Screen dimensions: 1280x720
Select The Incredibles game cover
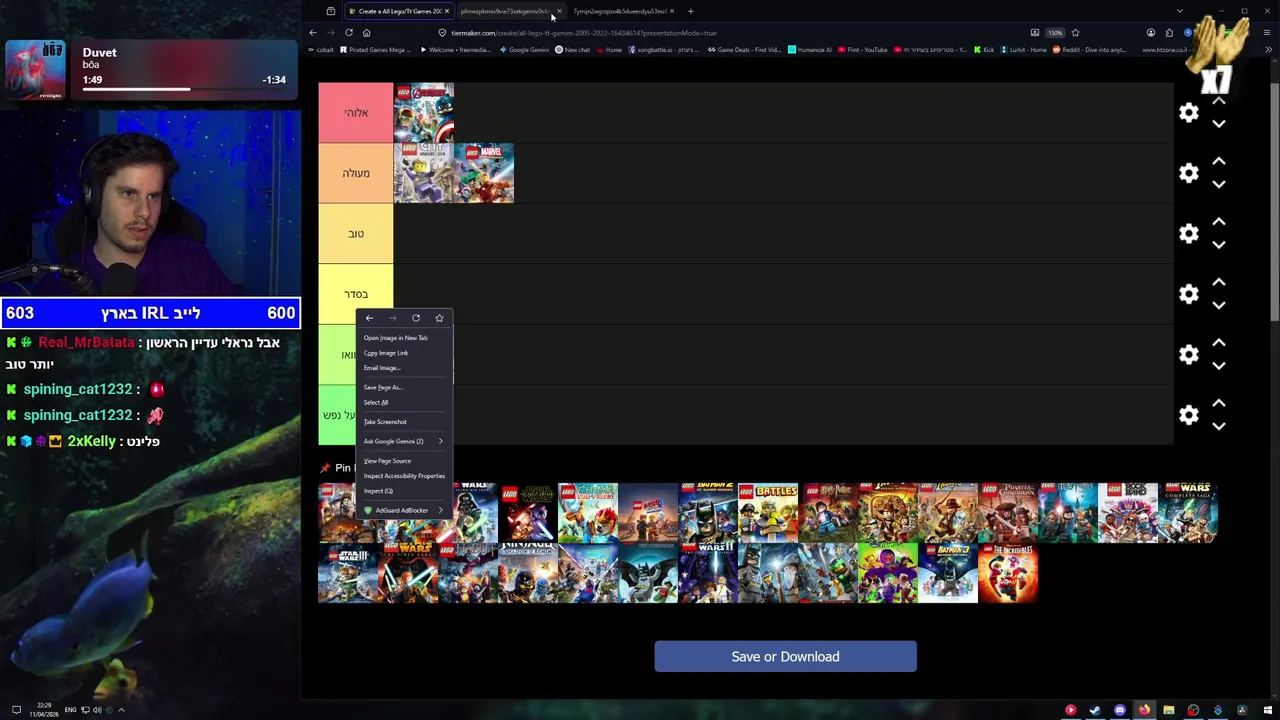click(1008, 573)
